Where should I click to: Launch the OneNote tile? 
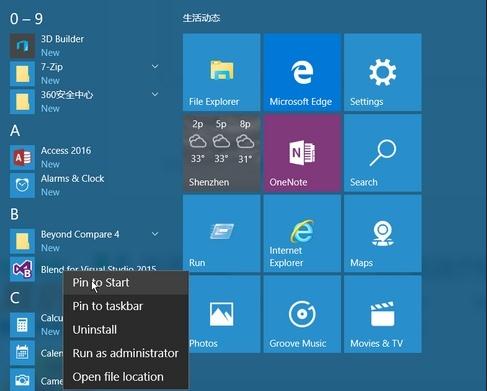pos(302,153)
